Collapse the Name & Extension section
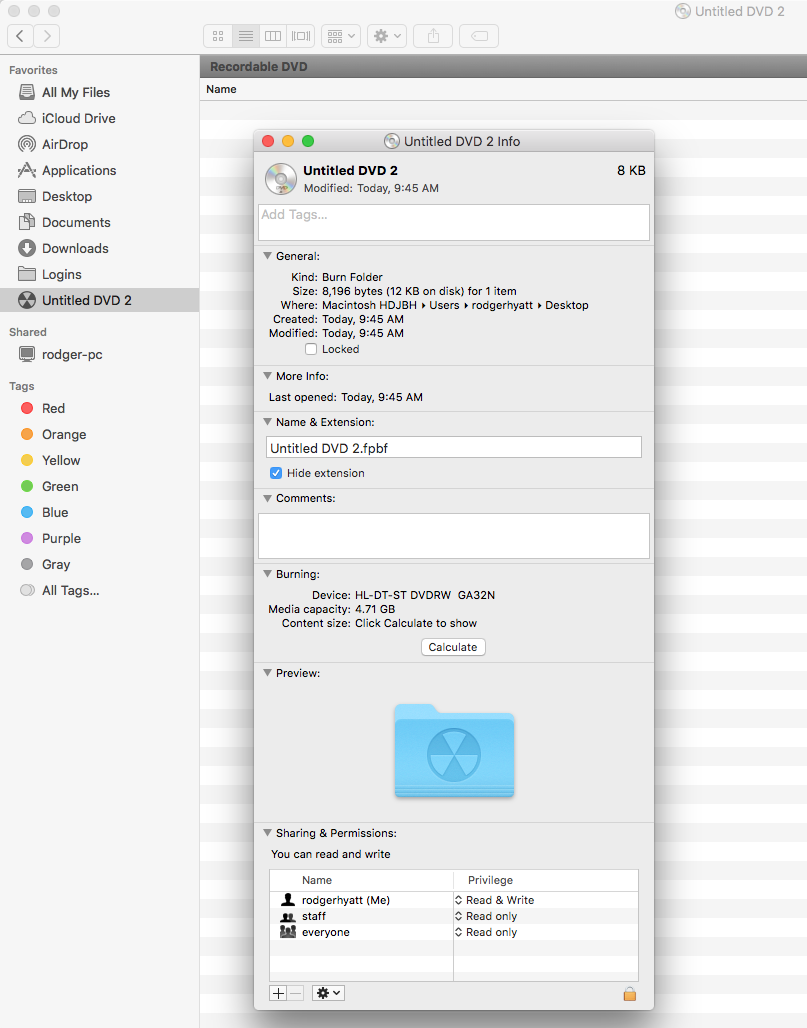This screenshot has width=807, height=1028. click(267, 422)
